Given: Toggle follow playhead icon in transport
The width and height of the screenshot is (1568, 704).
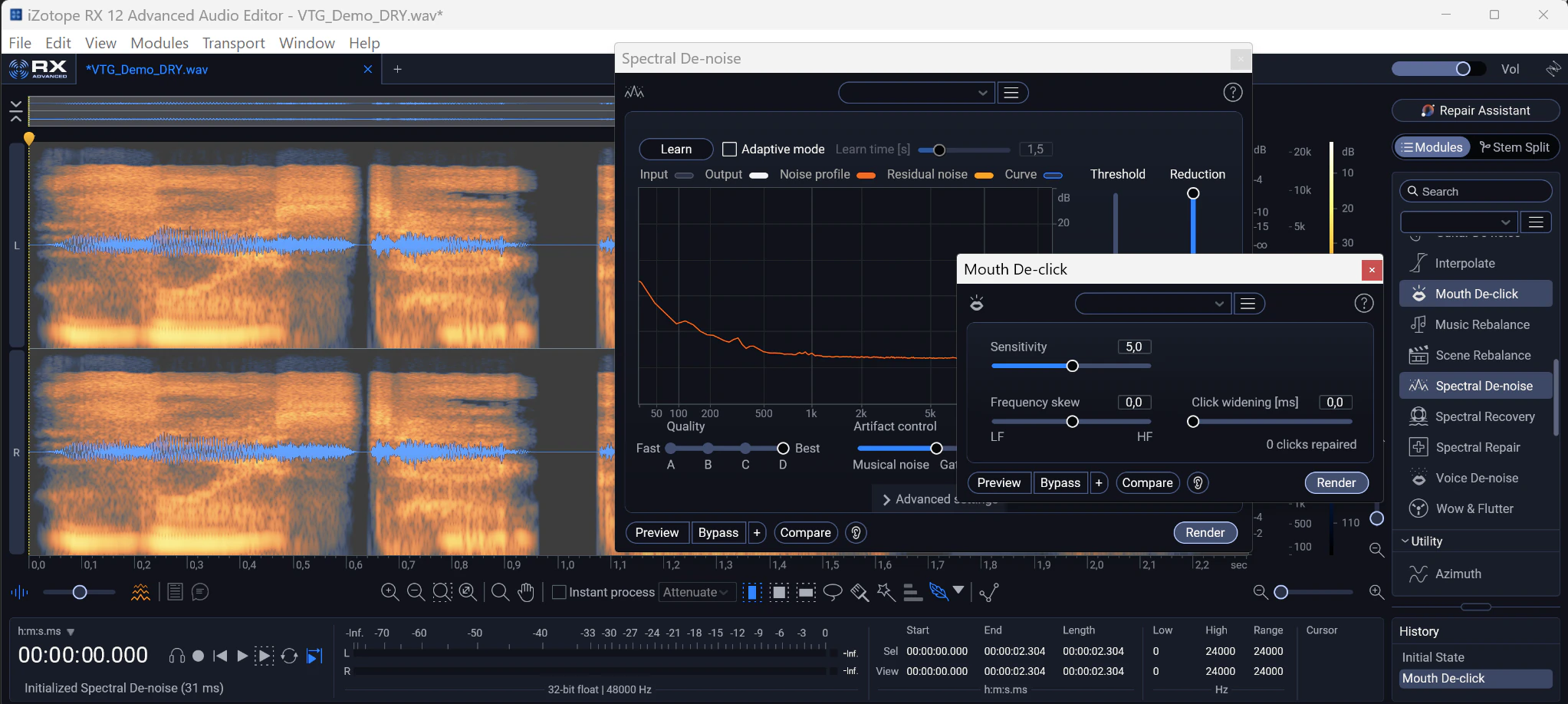Looking at the screenshot, I should click(314, 656).
